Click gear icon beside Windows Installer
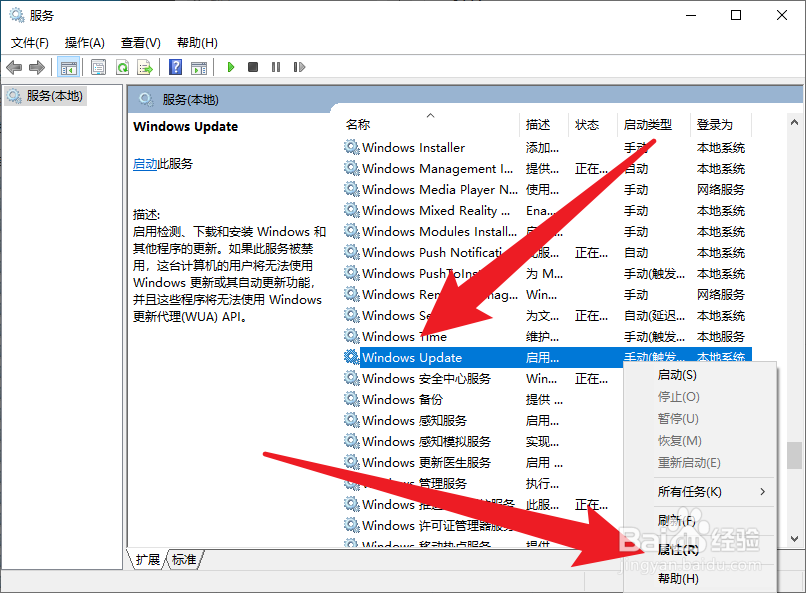This screenshot has height=593, width=806. pos(352,147)
